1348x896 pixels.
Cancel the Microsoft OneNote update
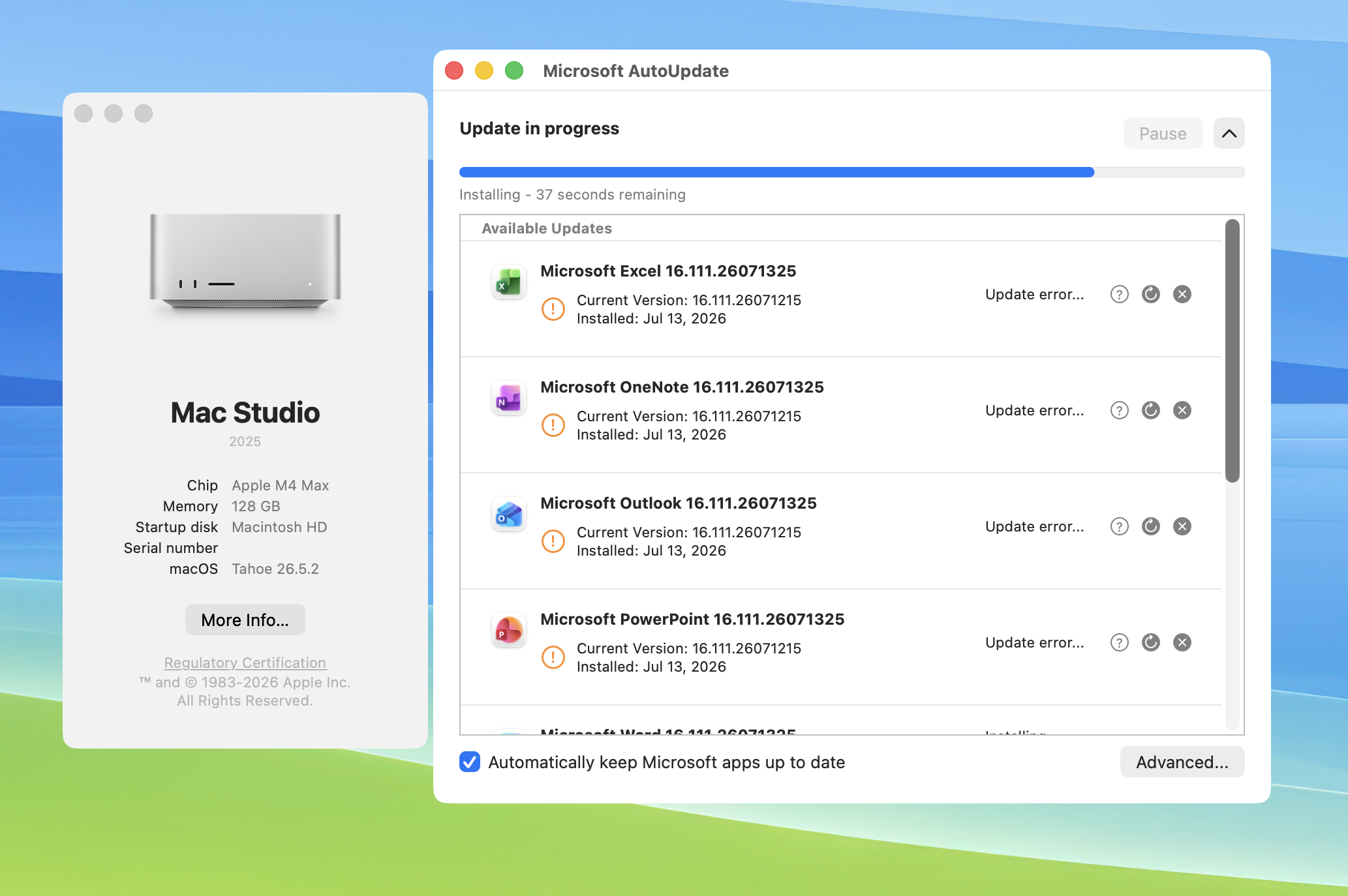click(x=1182, y=410)
